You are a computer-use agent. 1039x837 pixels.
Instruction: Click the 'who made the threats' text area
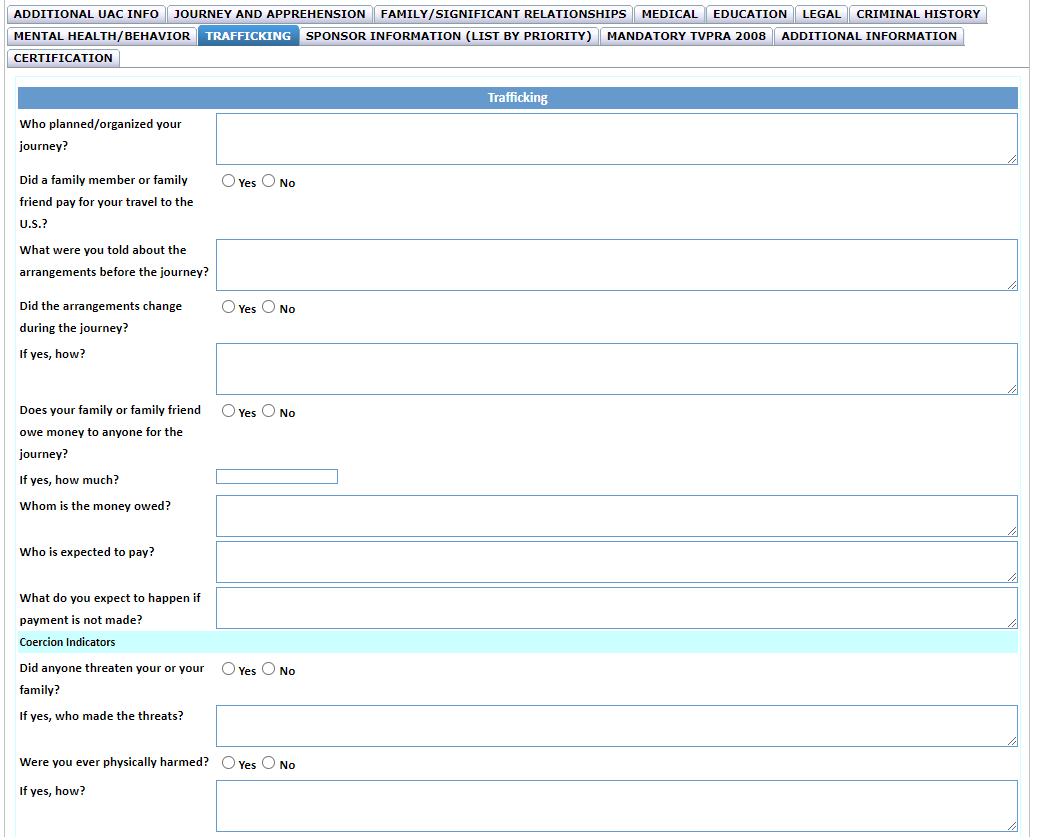(616, 726)
